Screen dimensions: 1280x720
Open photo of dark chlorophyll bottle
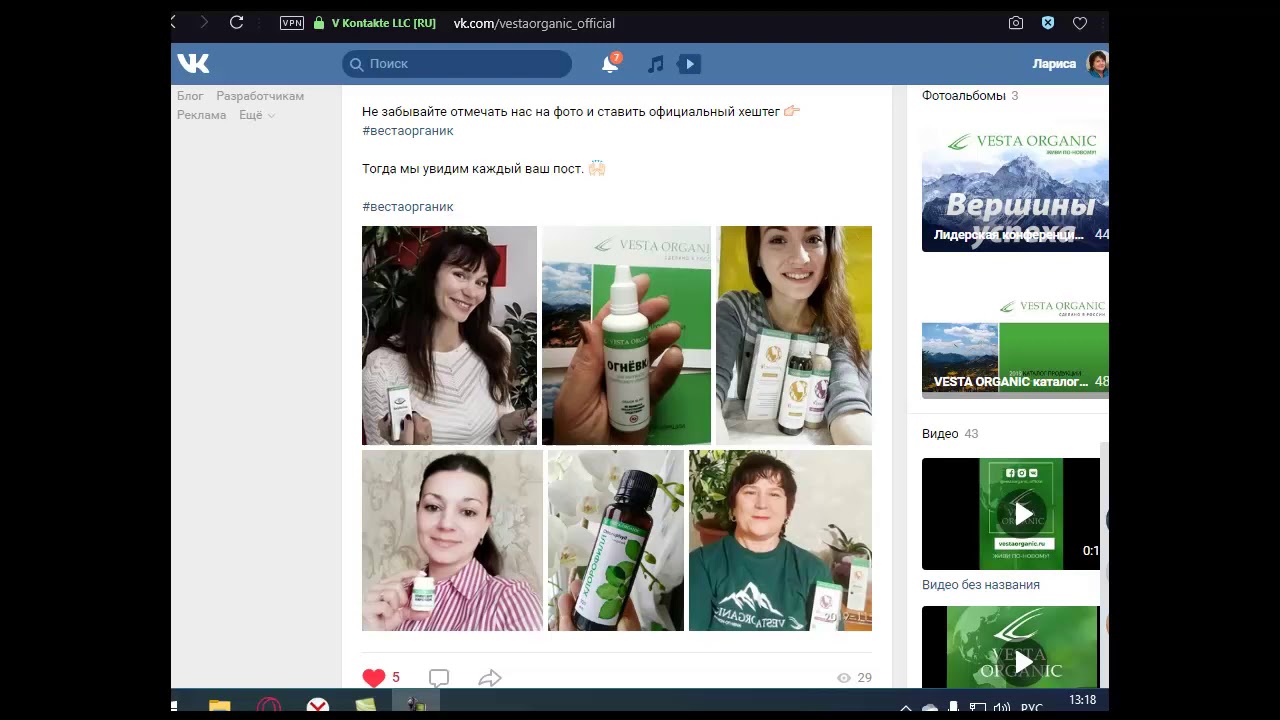tap(616, 540)
